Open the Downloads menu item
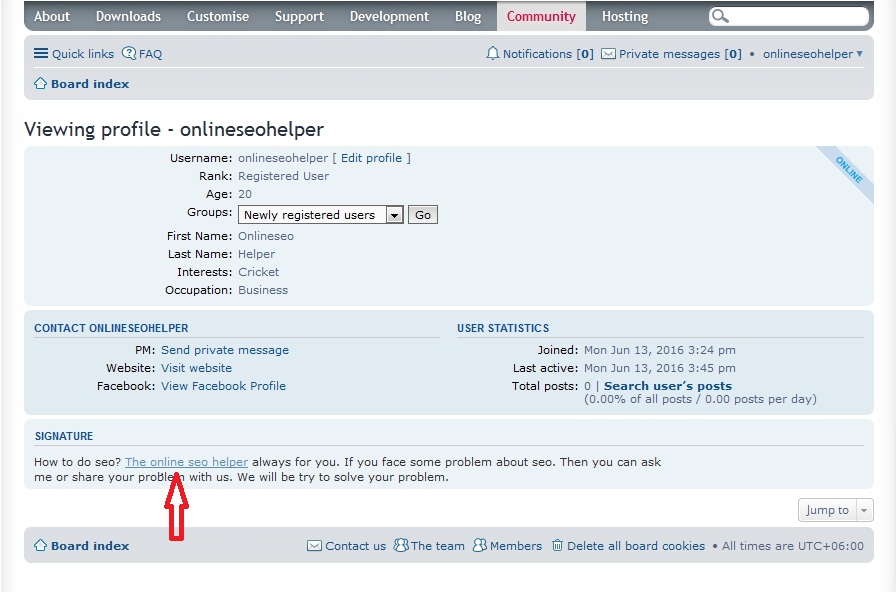This screenshot has height=592, width=896. (x=128, y=16)
